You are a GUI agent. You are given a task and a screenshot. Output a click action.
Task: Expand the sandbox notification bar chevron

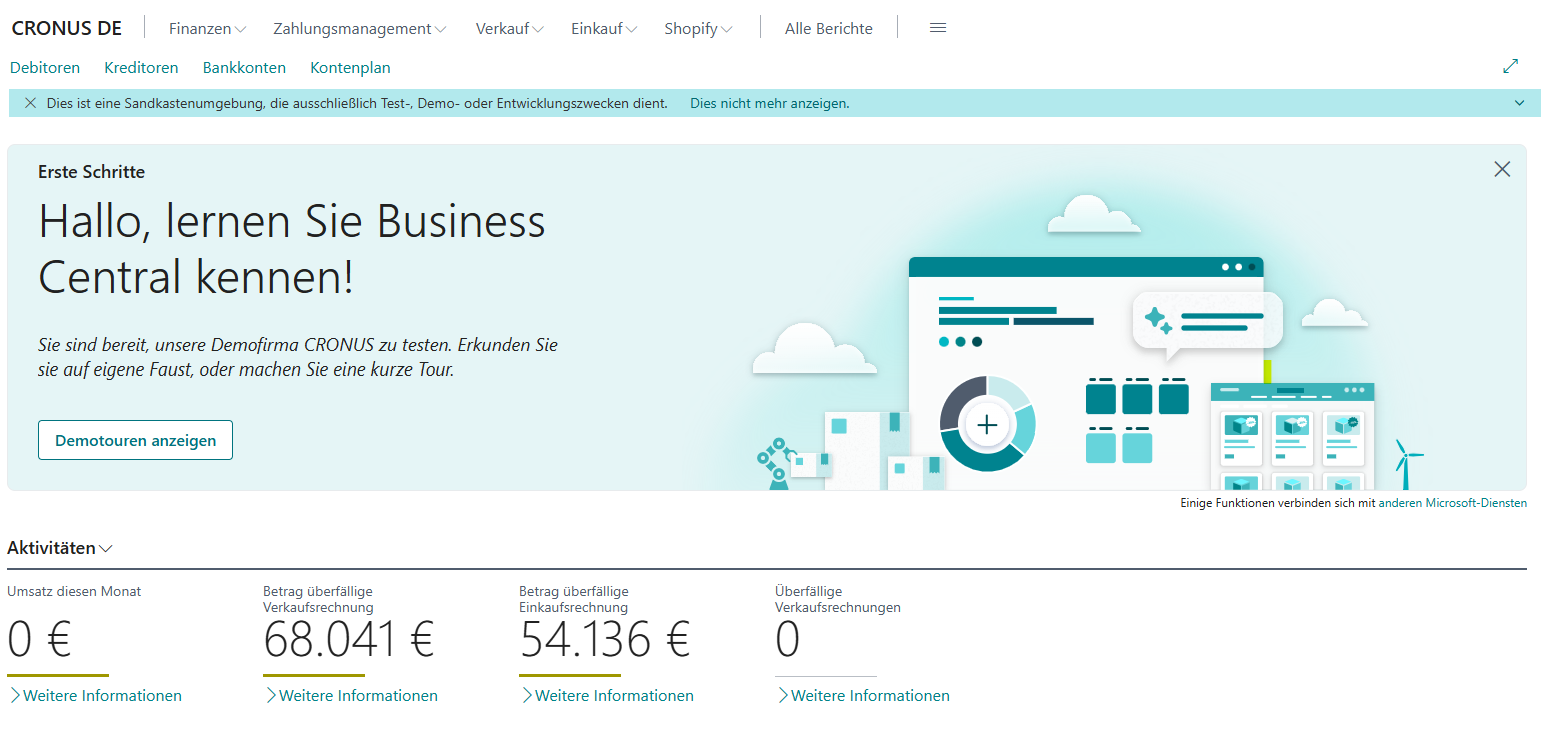[x=1519, y=103]
